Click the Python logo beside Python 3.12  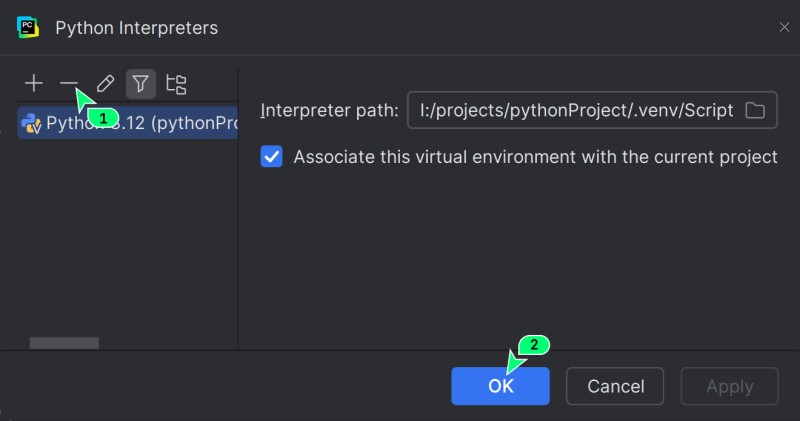(30, 124)
